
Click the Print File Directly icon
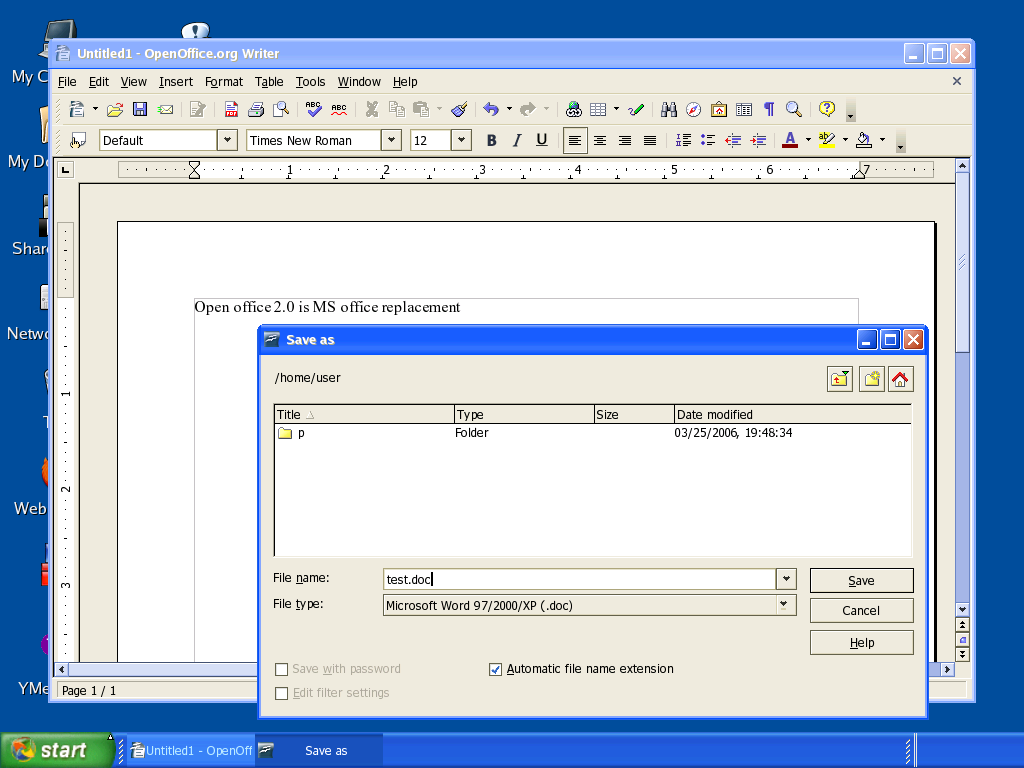[x=256, y=109]
